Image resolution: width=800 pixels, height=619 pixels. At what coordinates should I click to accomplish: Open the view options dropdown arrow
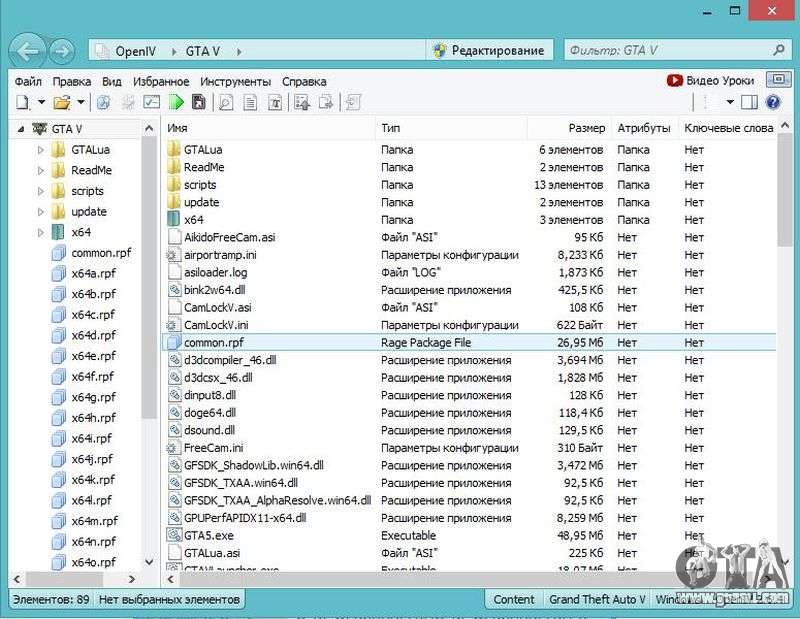click(730, 102)
